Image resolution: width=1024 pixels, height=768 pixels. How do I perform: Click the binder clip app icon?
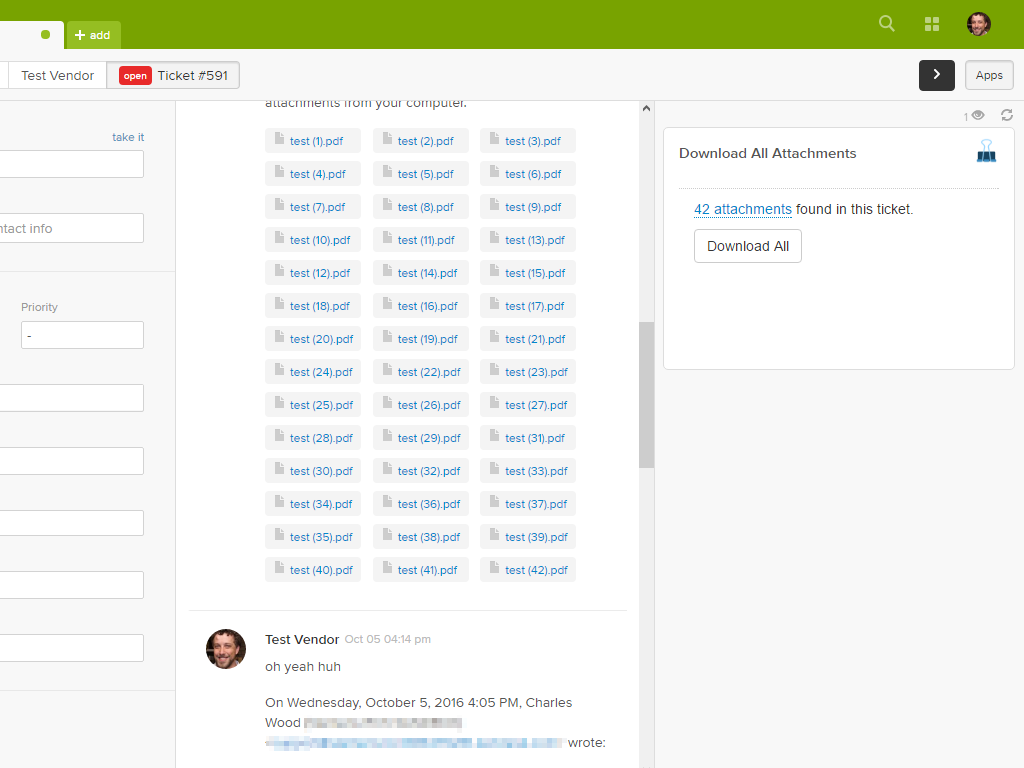click(x=986, y=152)
